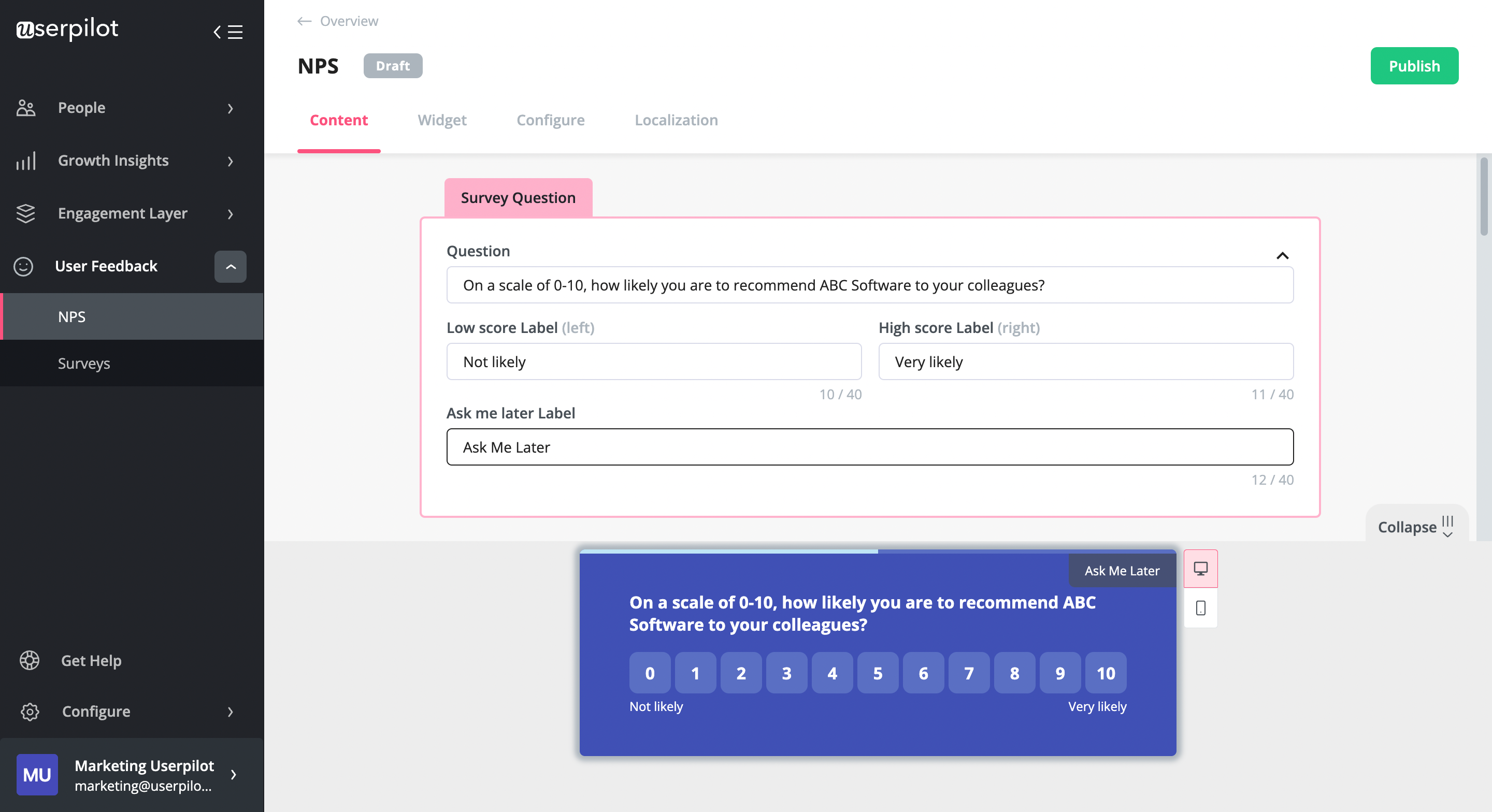
Task: Click the Growth Insights bar-chart icon
Action: click(25, 161)
